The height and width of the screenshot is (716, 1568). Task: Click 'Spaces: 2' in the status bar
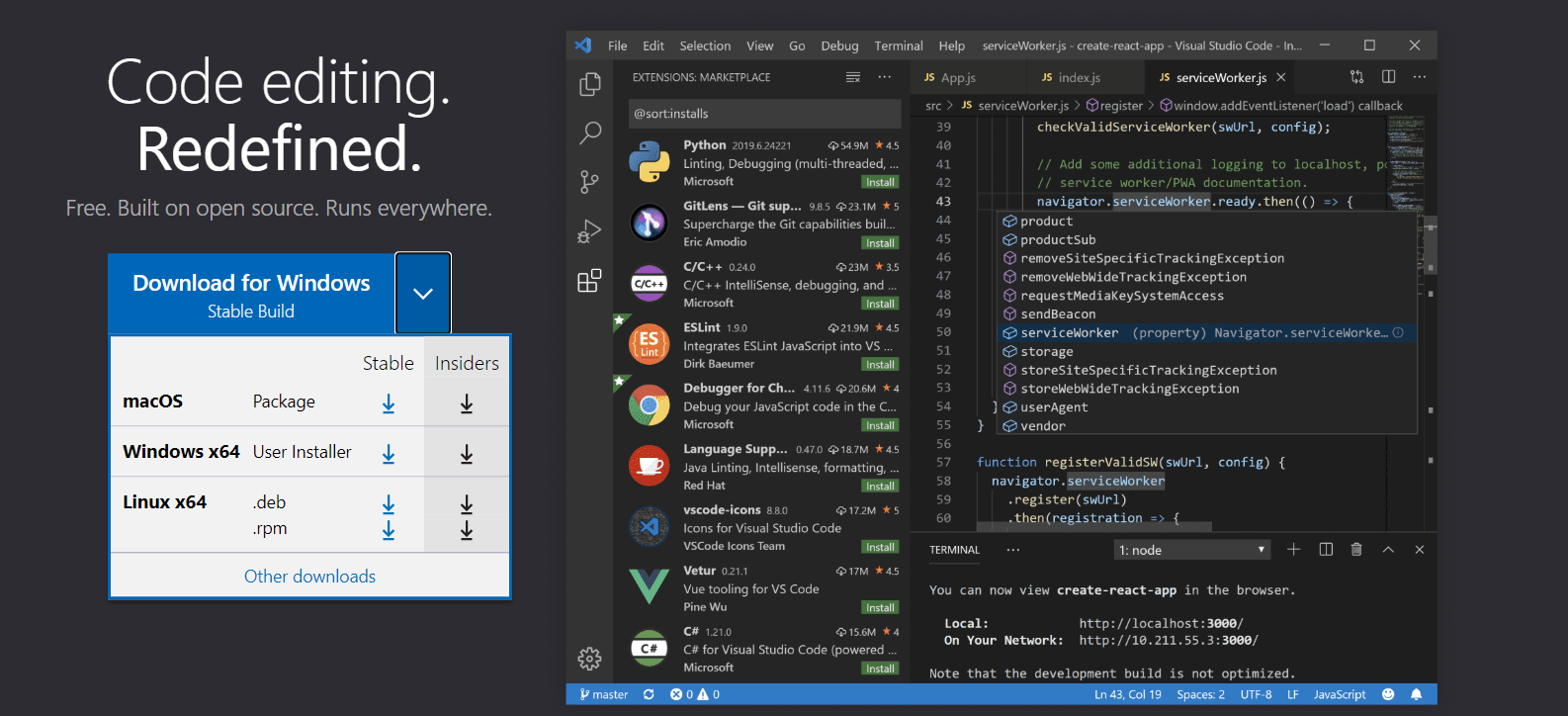pos(1200,694)
